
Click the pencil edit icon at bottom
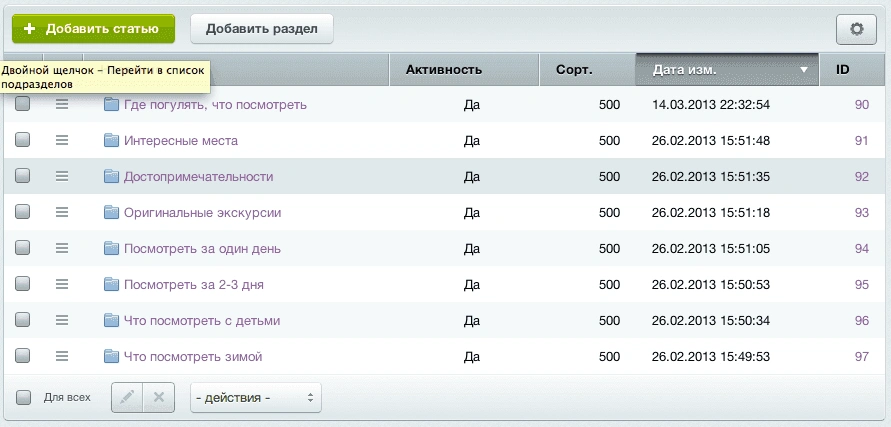coord(127,397)
